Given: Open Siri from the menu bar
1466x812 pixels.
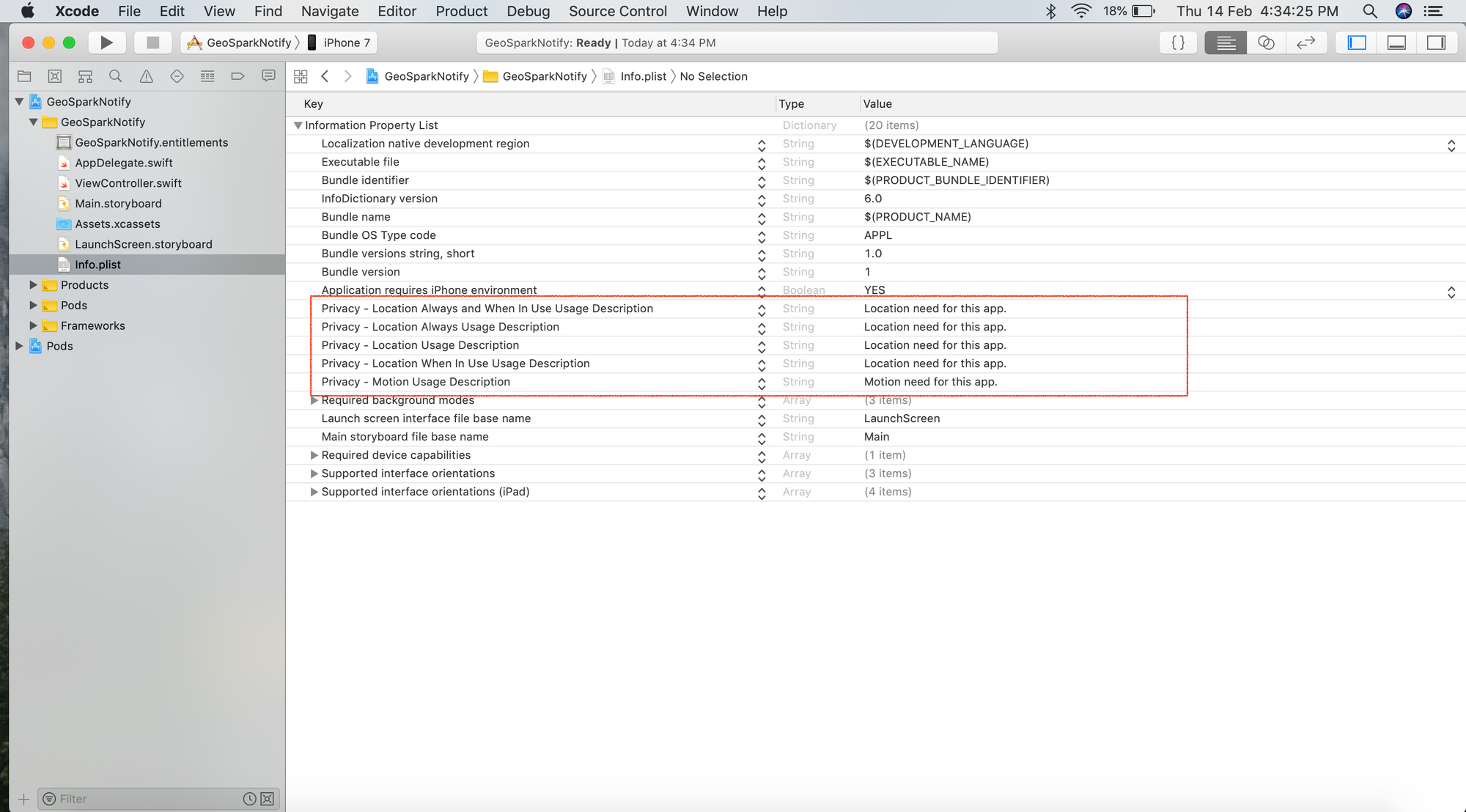Looking at the screenshot, I should click(1404, 11).
